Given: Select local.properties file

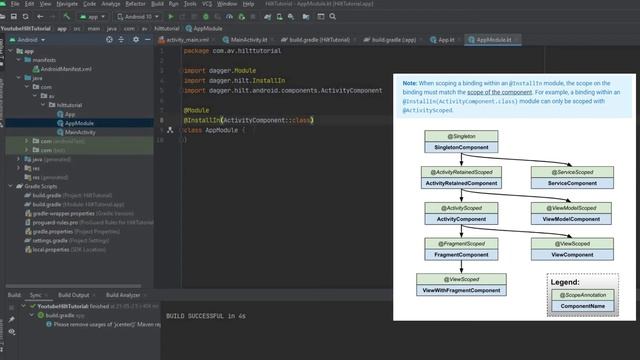Looking at the screenshot, I should [x=65, y=249].
